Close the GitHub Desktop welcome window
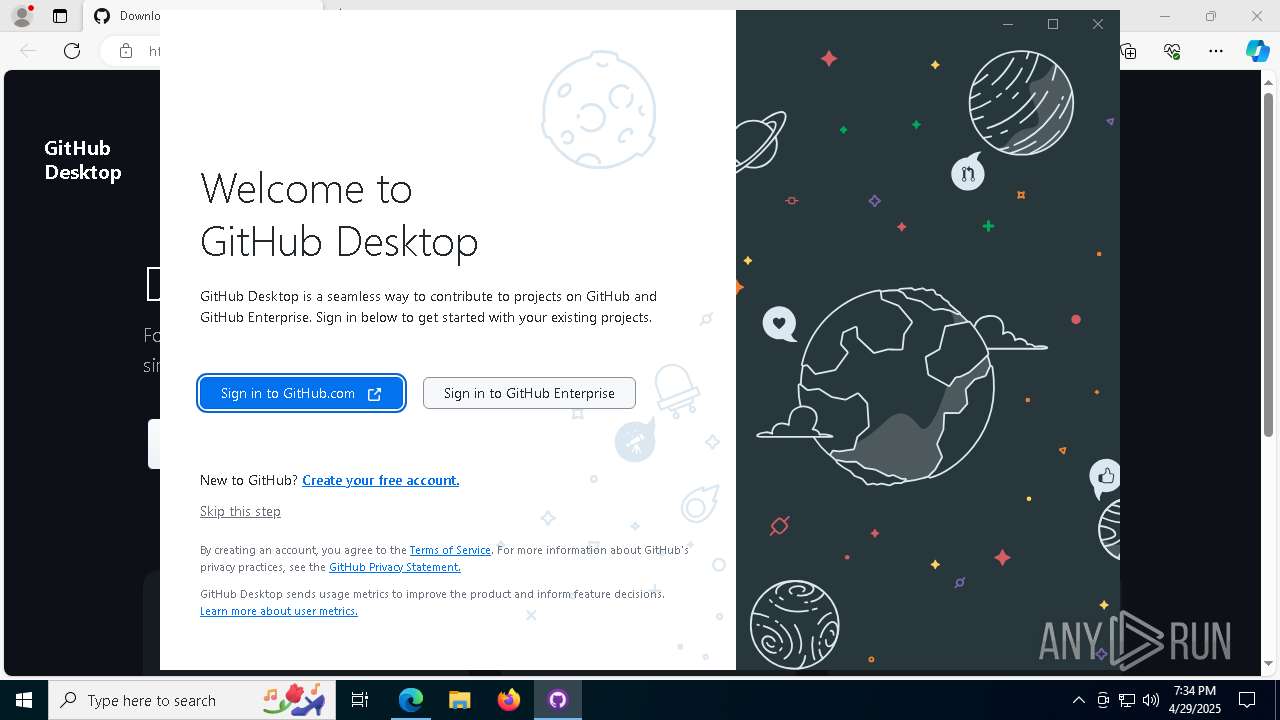This screenshot has height=720, width=1280. coord(1098,24)
